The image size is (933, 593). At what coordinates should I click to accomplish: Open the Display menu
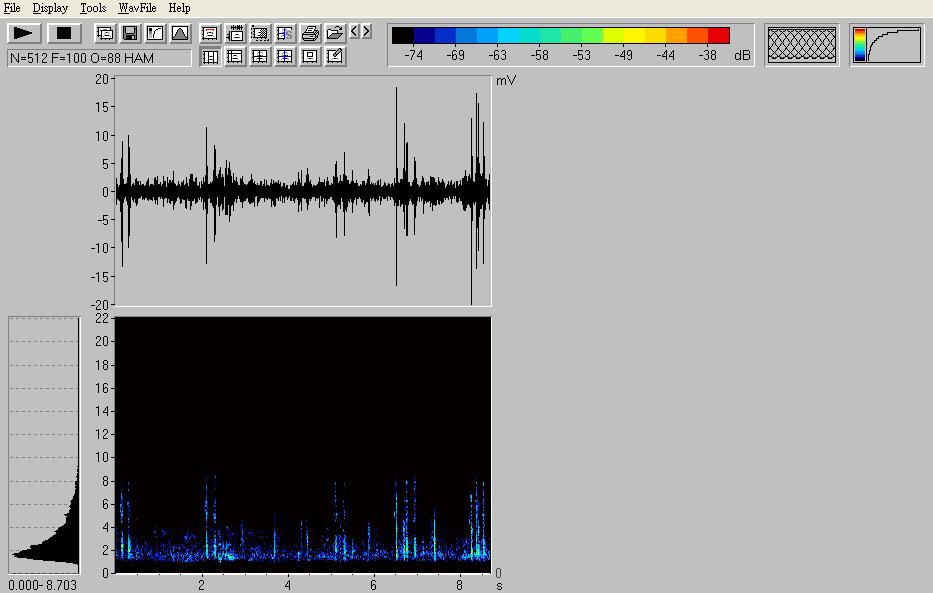[x=50, y=8]
